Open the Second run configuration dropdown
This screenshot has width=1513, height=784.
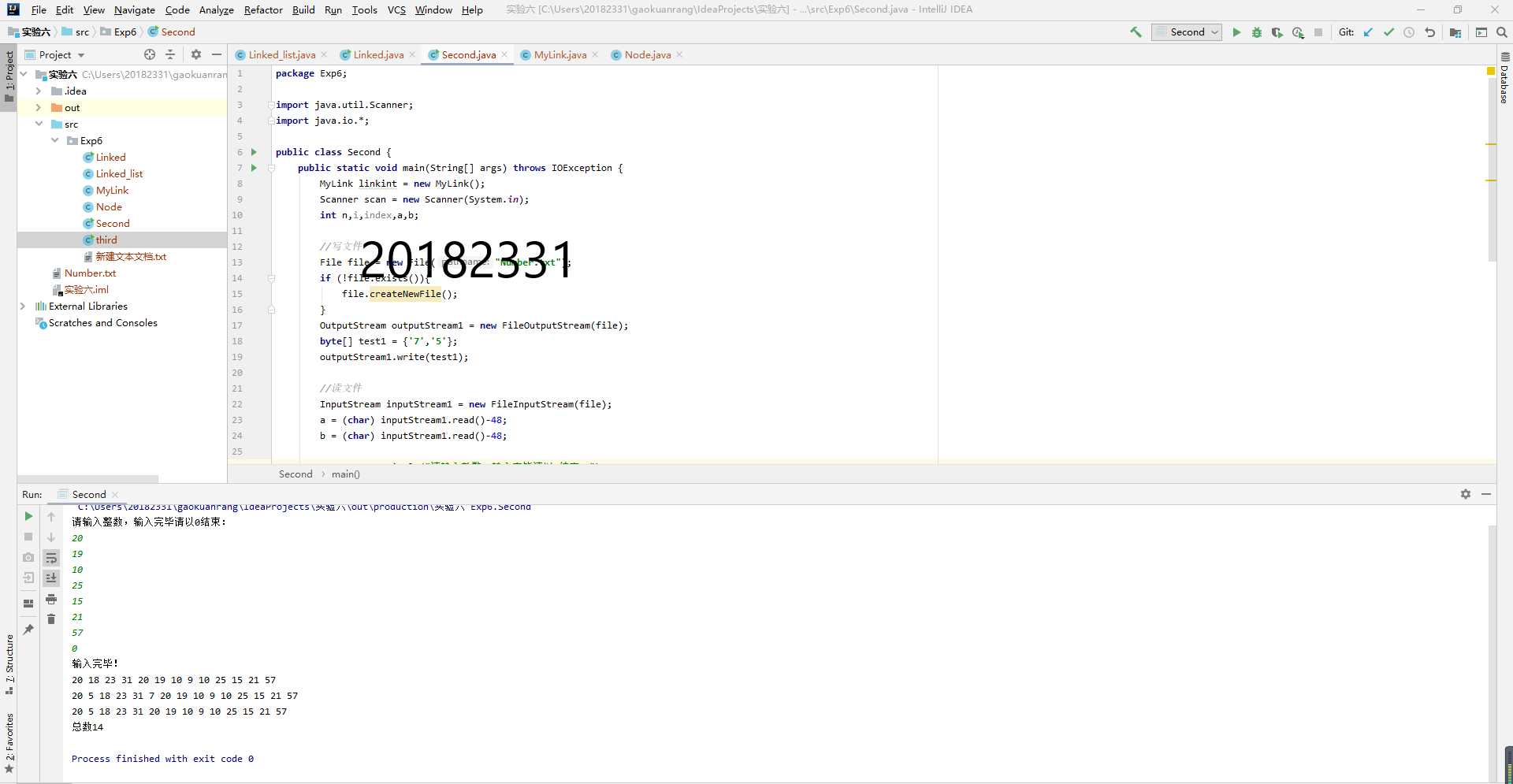pyautogui.click(x=1187, y=32)
